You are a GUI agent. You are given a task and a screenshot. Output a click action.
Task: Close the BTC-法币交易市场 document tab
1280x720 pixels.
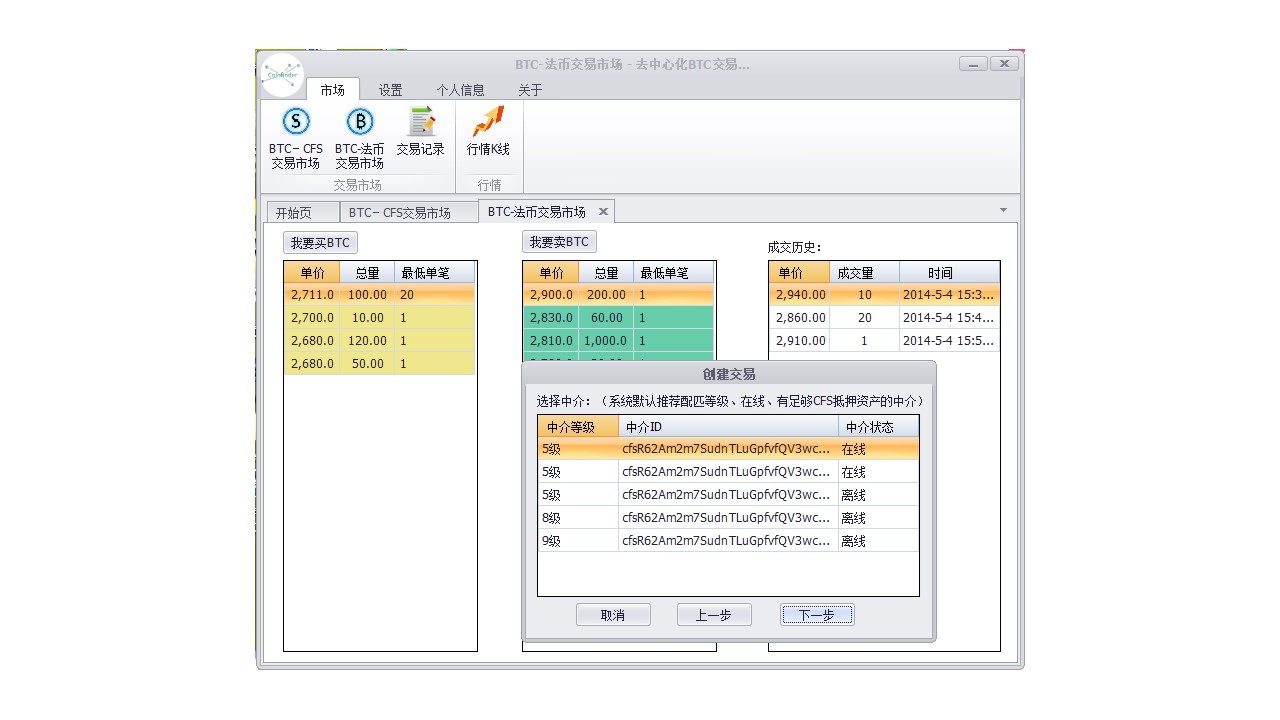603,212
